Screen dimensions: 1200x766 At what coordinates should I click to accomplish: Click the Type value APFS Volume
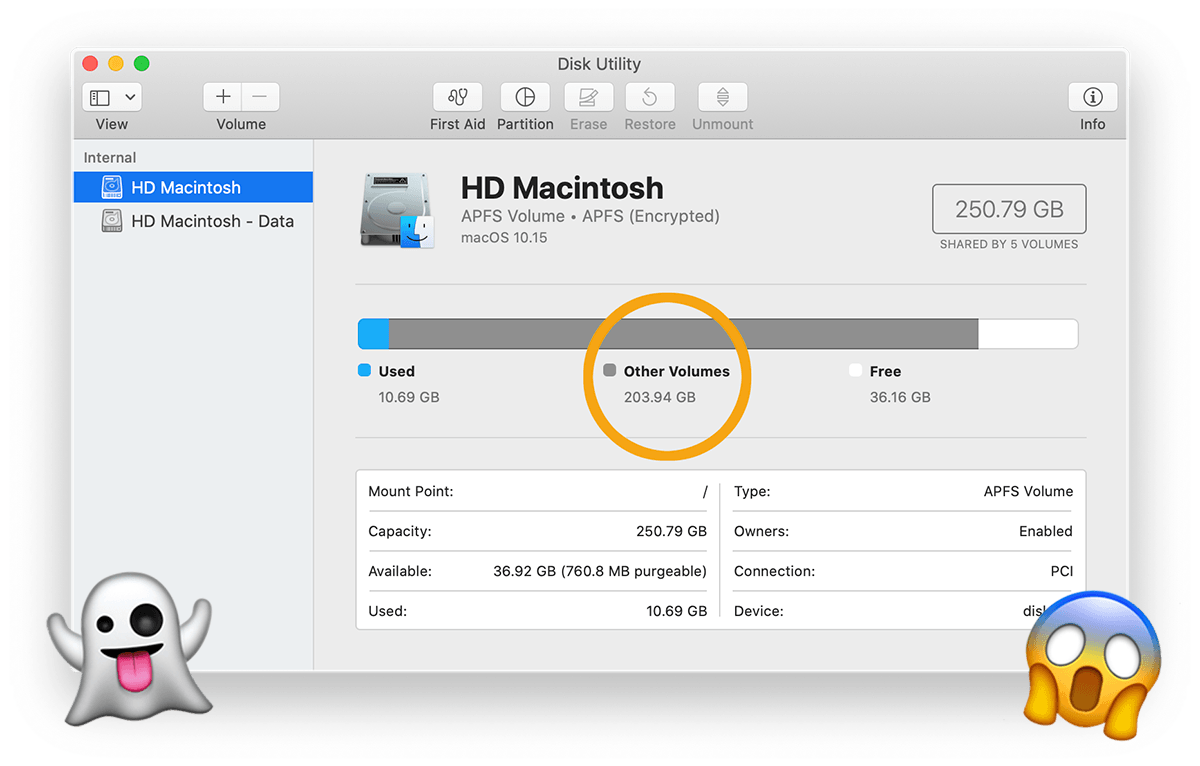1028,491
